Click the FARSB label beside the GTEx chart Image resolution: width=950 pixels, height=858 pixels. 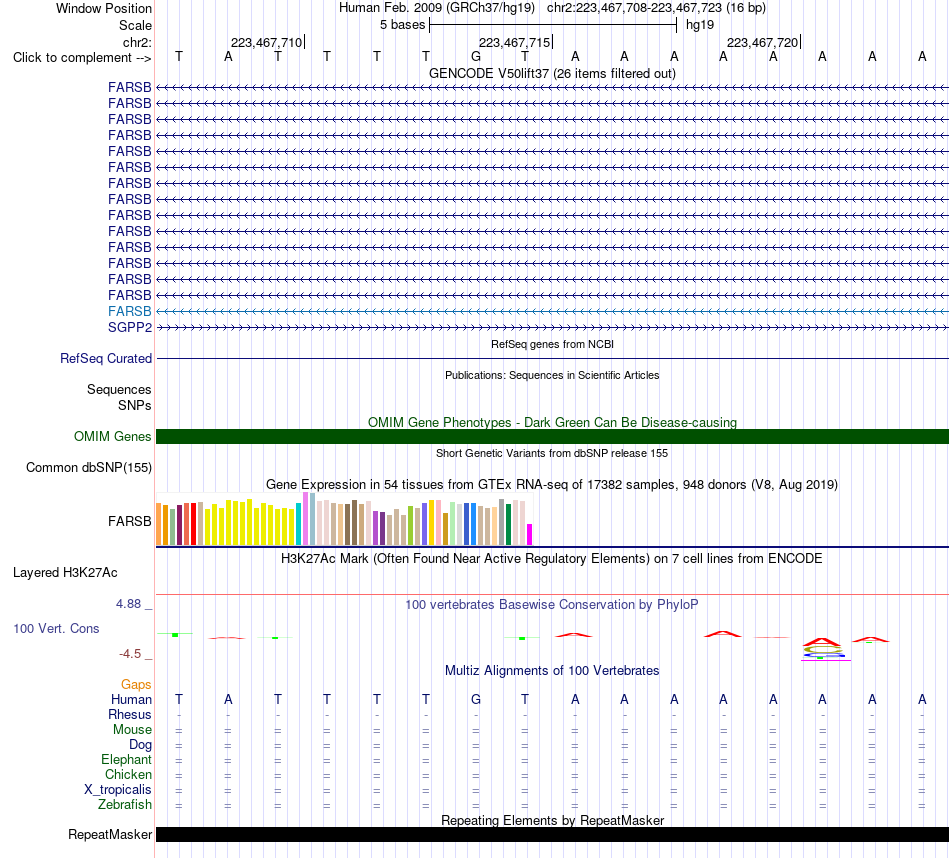(x=130, y=521)
